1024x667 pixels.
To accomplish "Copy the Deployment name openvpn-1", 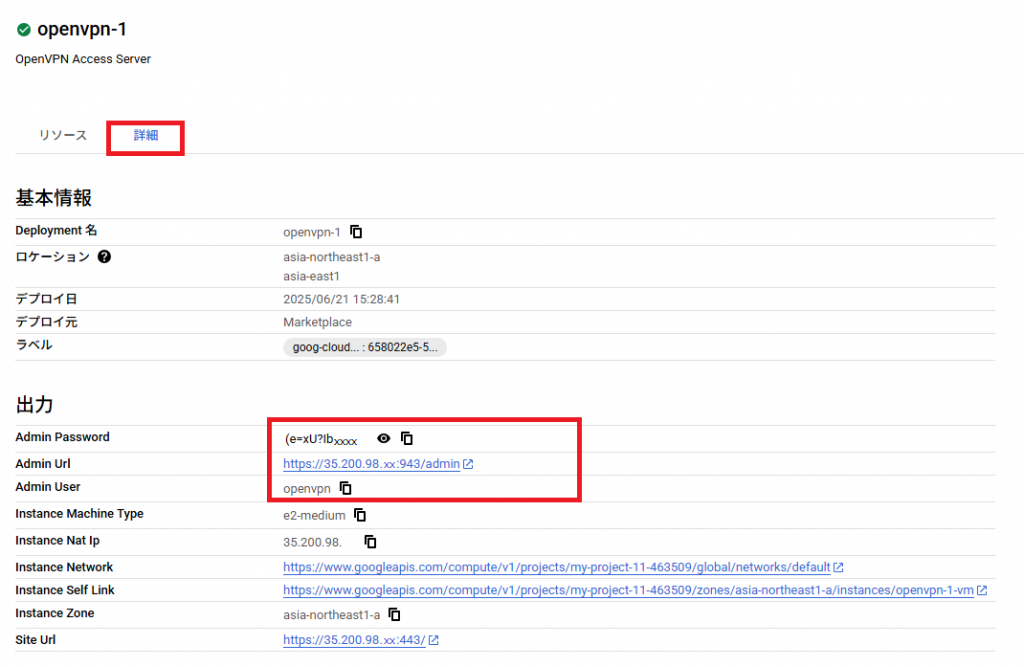I will [x=356, y=232].
